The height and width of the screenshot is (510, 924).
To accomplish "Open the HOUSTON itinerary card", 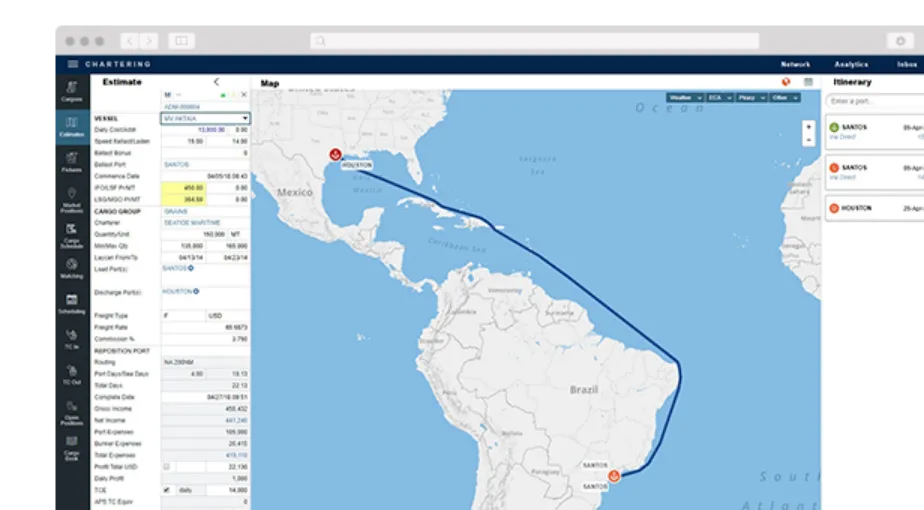I will pyautogui.click(x=874, y=209).
